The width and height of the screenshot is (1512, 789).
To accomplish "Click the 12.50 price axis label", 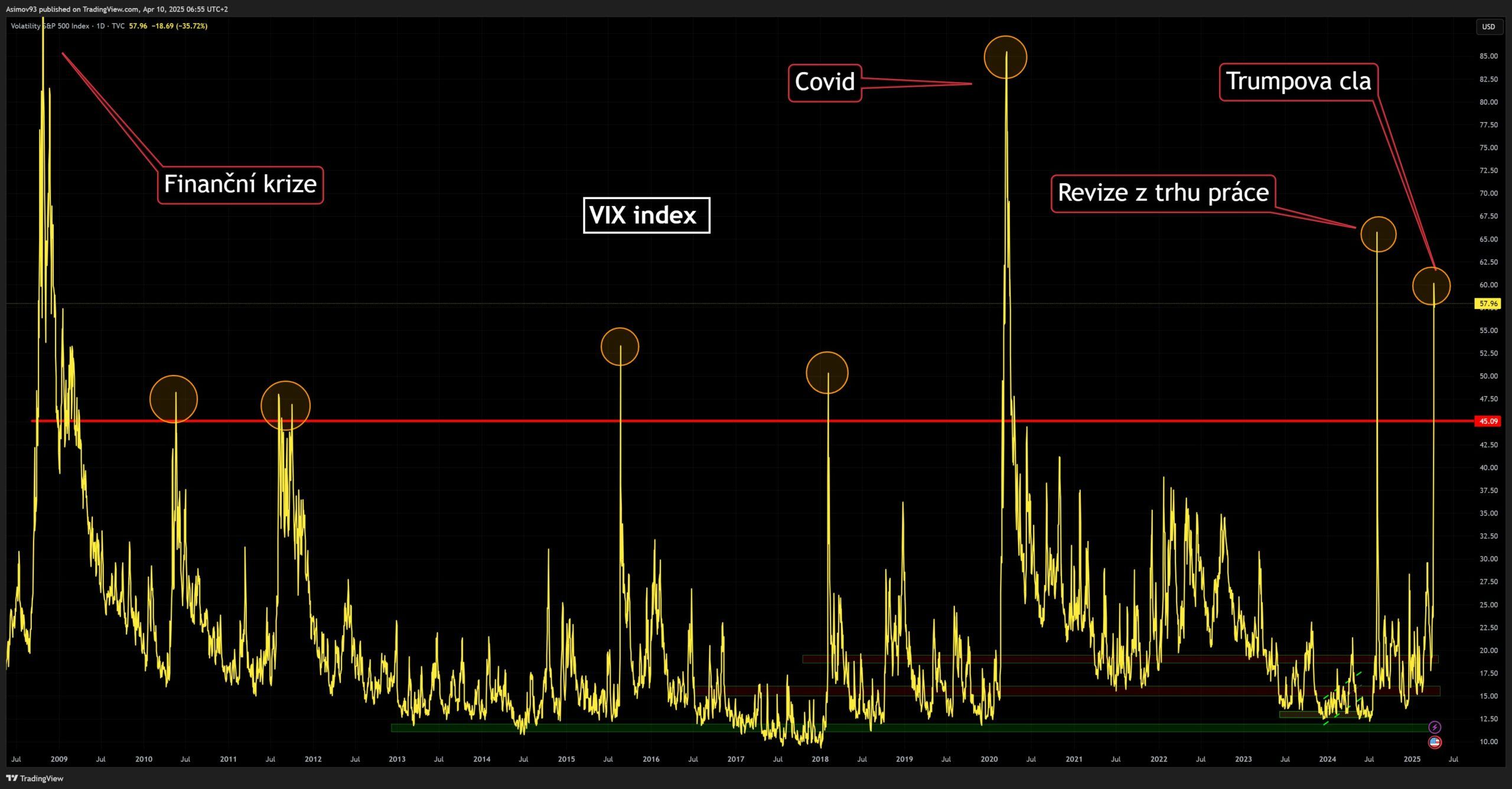I will tap(1488, 719).
